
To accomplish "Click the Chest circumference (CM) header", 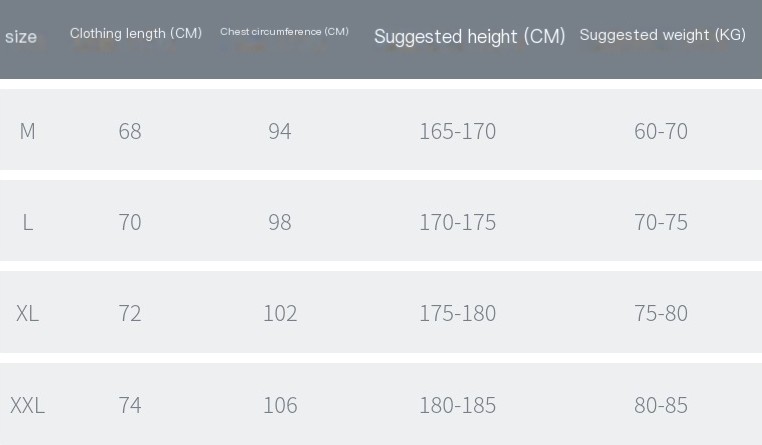I will point(284,32).
